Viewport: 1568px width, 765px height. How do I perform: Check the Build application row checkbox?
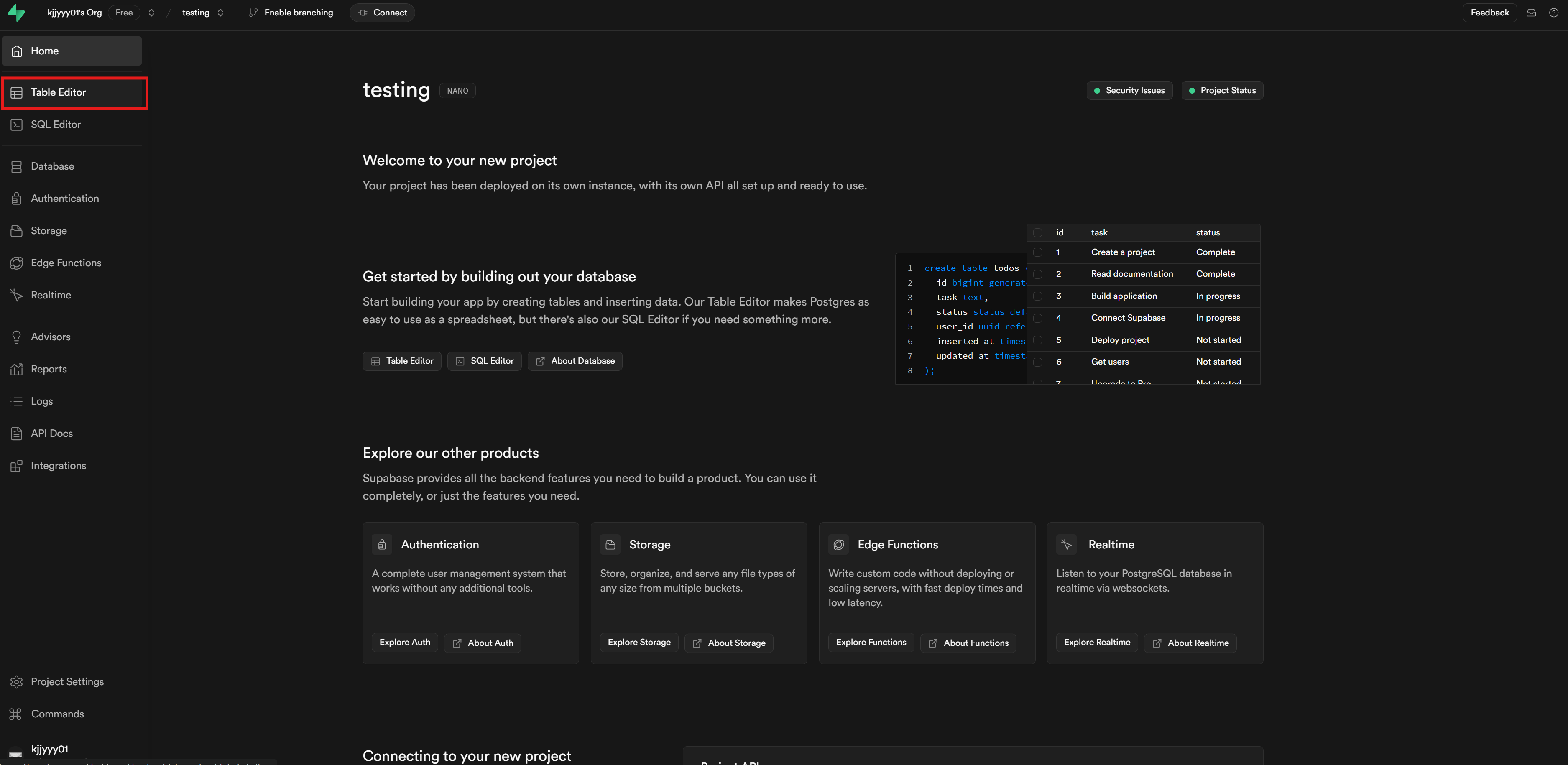[1037, 296]
